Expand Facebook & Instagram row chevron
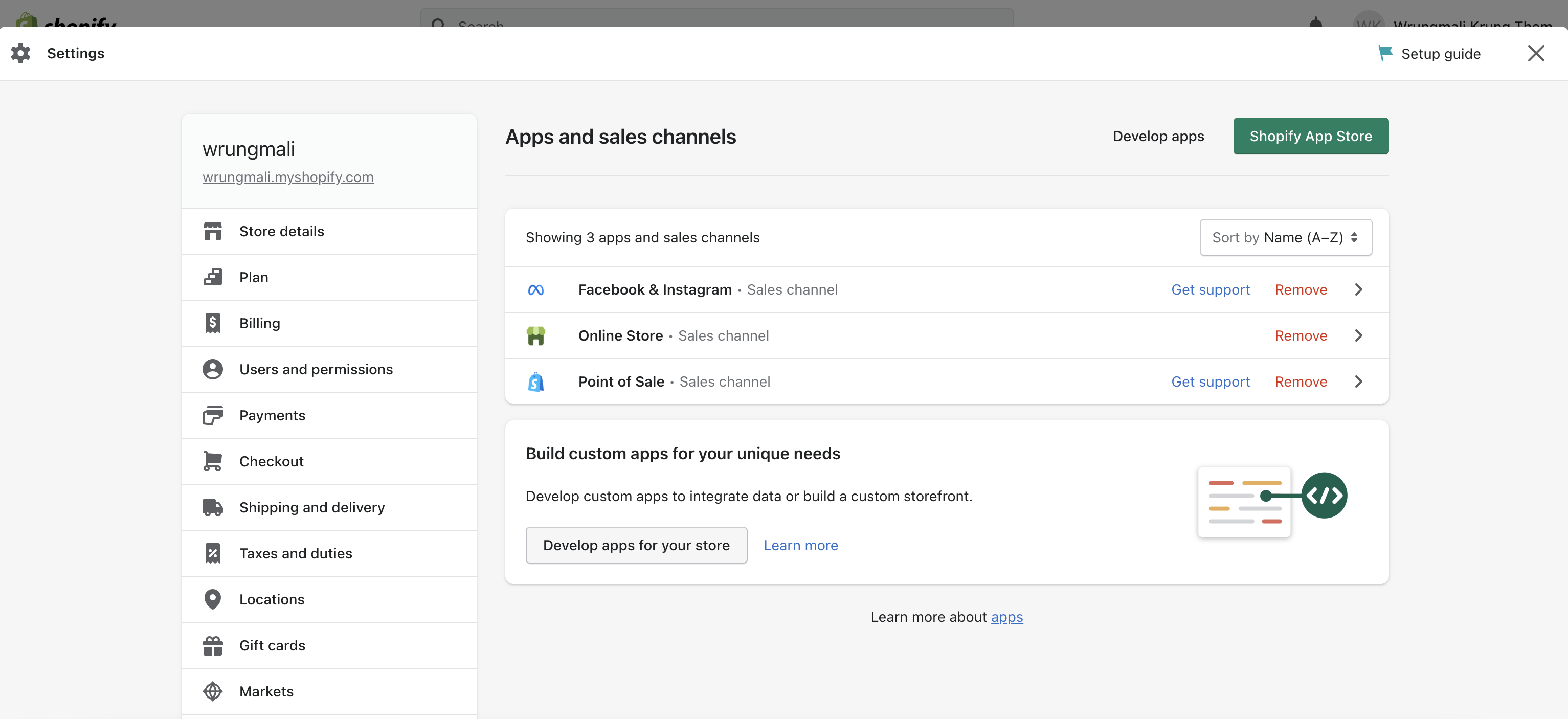1568x719 pixels. pos(1359,290)
